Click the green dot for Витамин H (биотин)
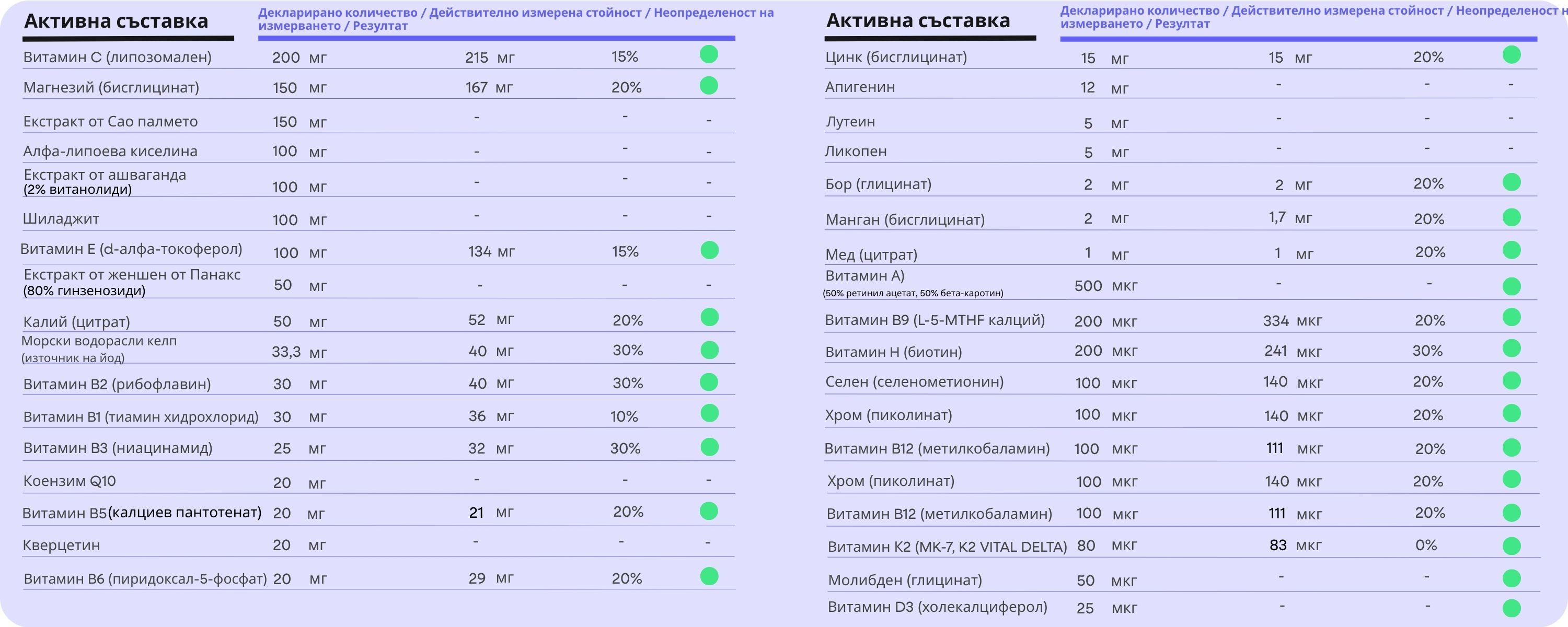 [1512, 349]
